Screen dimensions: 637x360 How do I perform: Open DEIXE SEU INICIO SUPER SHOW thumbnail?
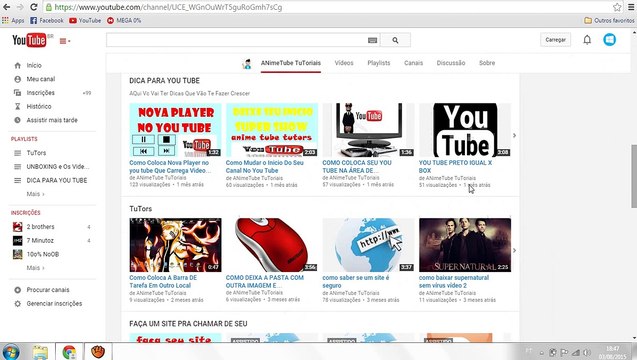pyautogui.click(x=272, y=130)
